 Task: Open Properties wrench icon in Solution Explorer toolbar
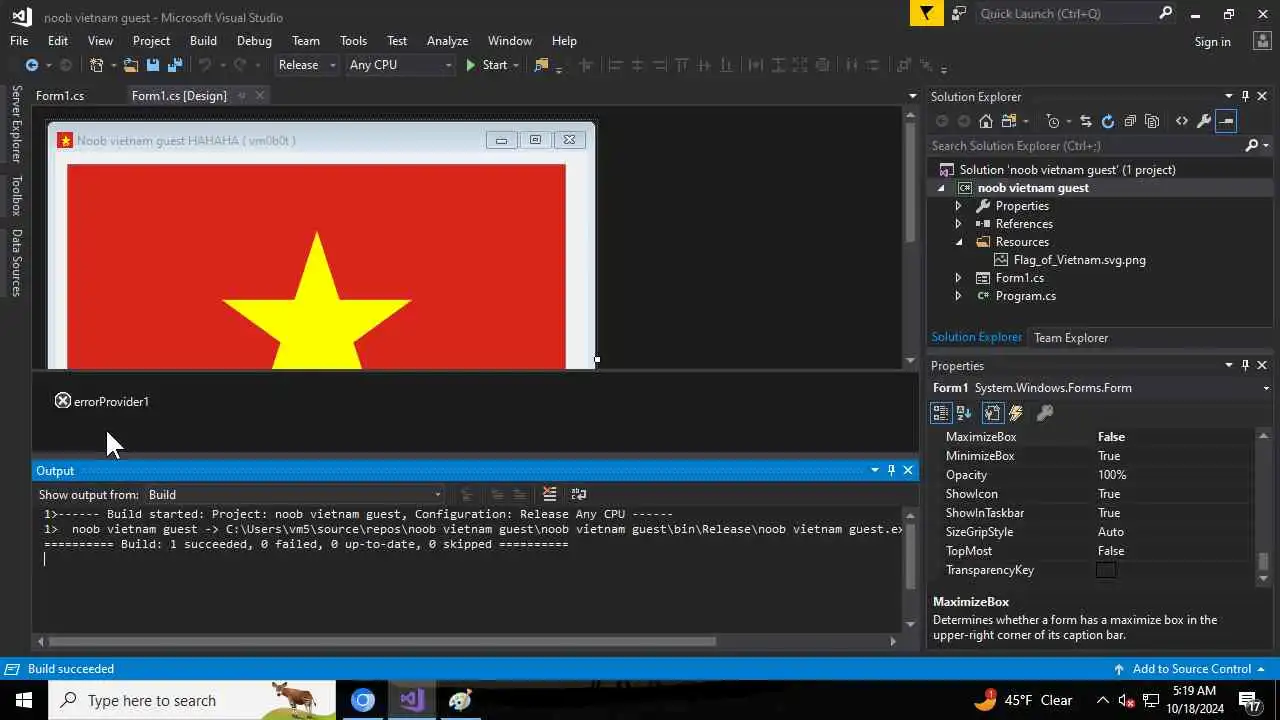(x=1204, y=121)
